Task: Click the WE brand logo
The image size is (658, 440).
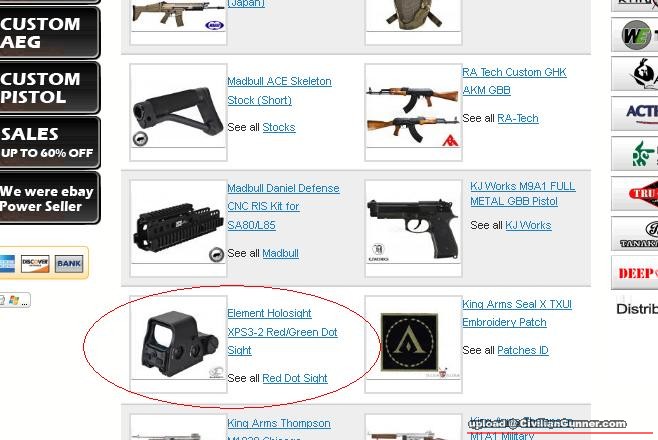Action: [x=634, y=35]
